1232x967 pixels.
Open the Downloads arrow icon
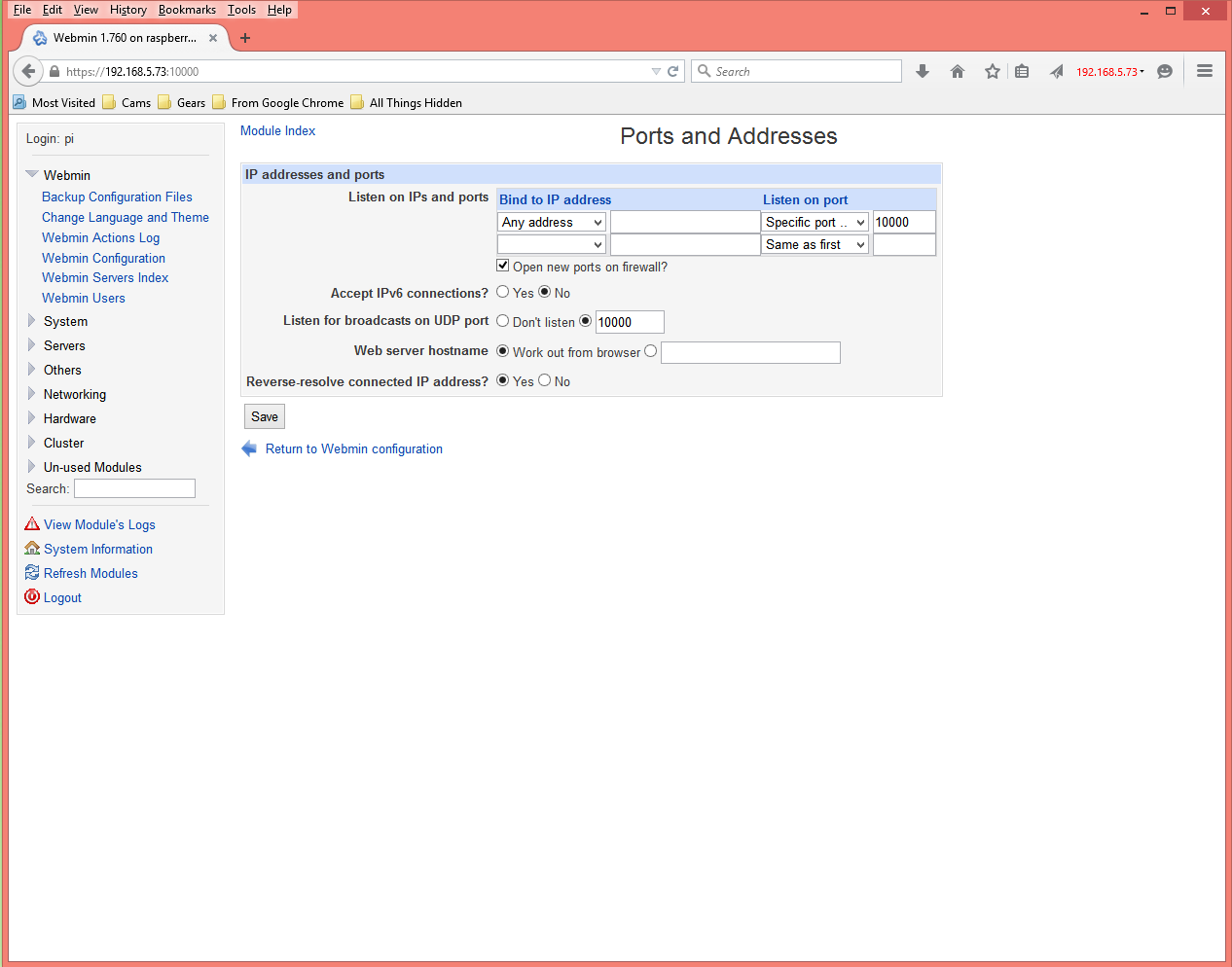[923, 71]
